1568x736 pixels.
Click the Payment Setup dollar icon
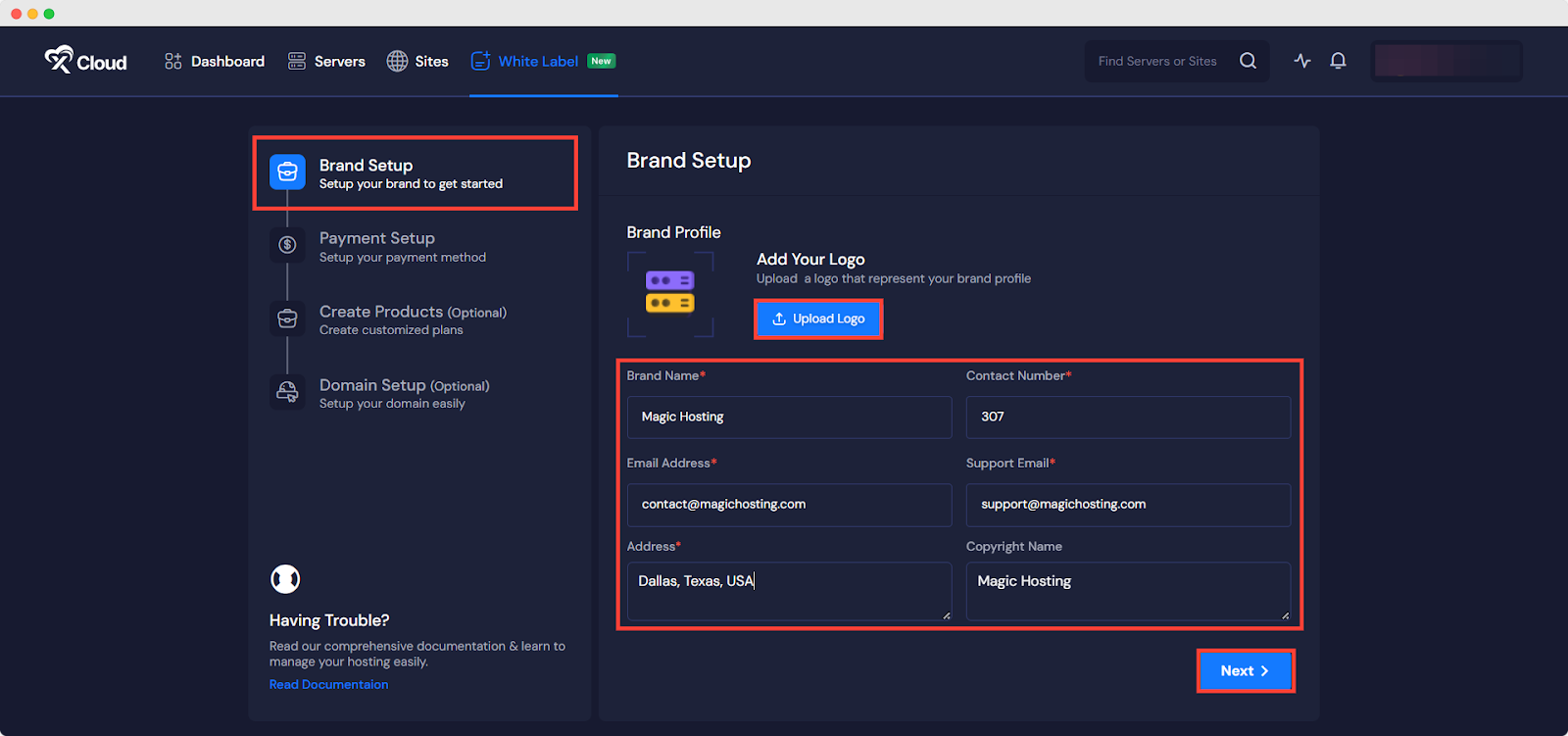click(x=287, y=245)
